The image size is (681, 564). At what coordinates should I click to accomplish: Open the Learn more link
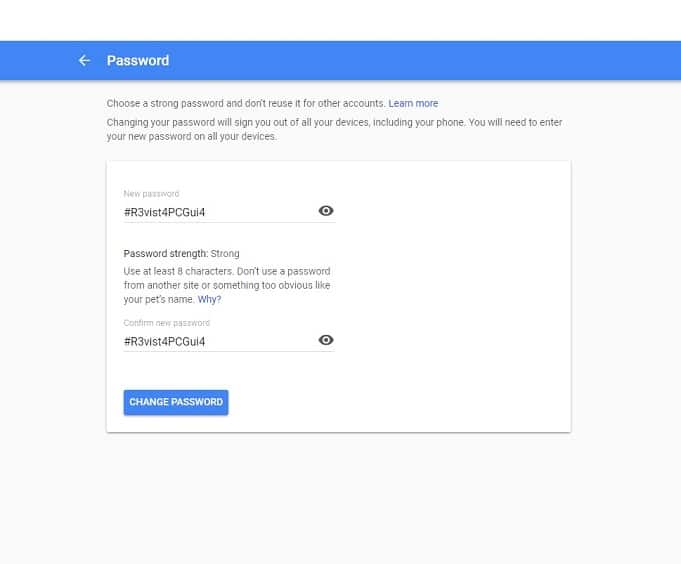point(413,103)
